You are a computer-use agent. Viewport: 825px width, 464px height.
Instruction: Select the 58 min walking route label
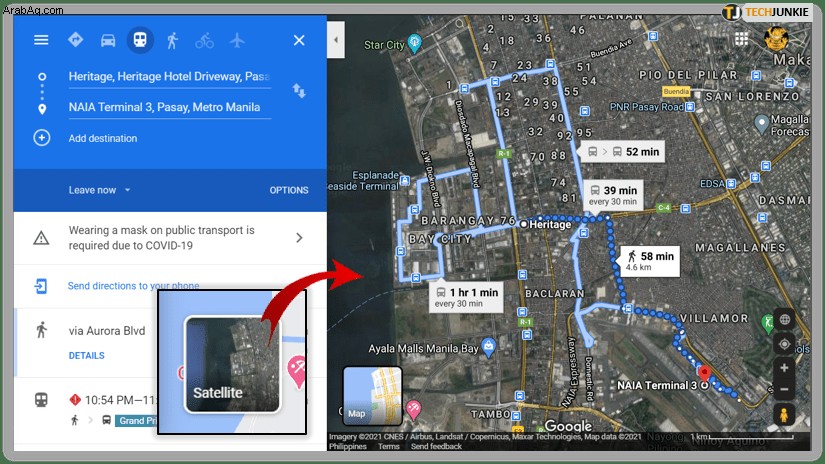coord(650,261)
